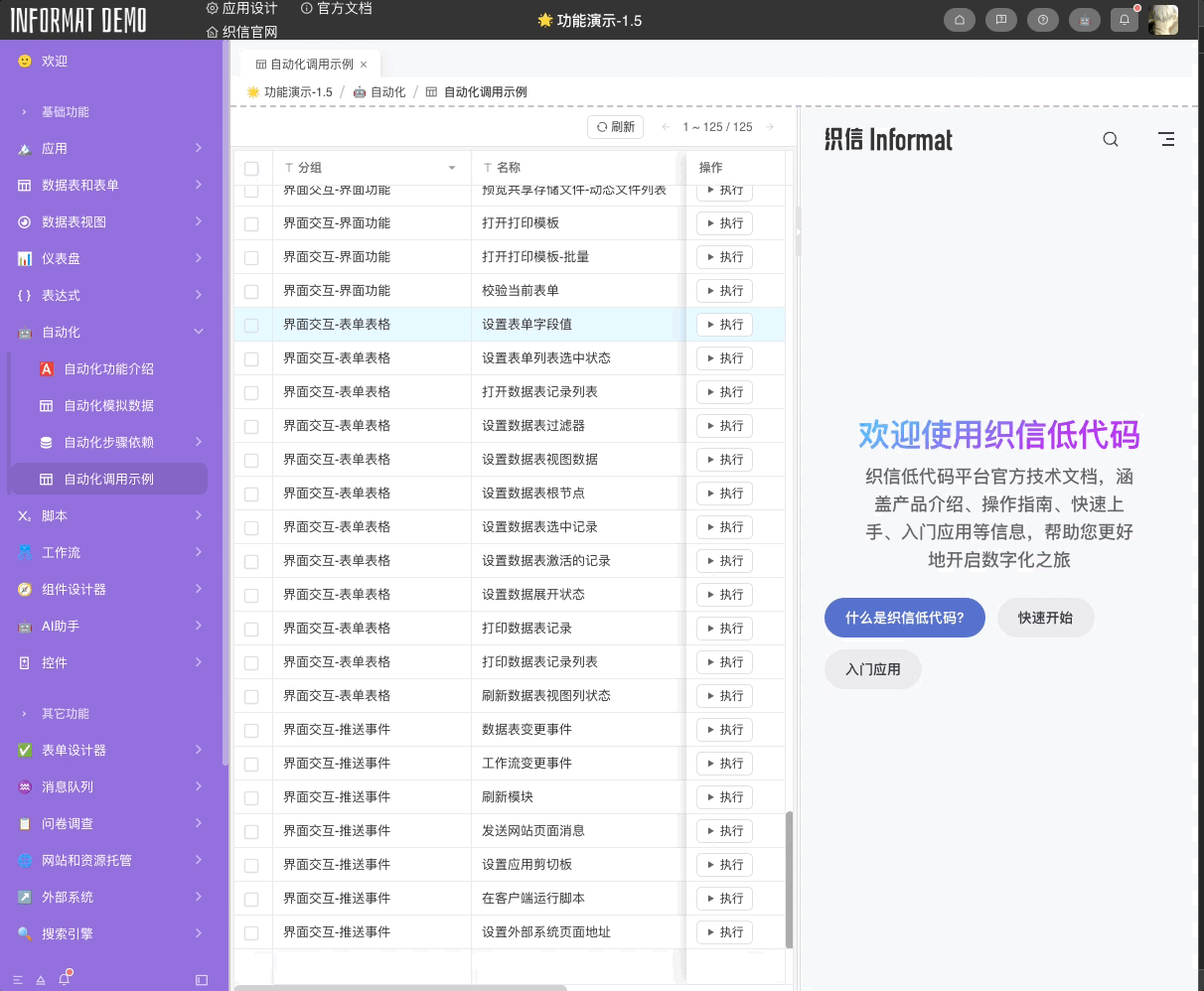1204x991 pixels.
Task: Select the 仪表盘 icon in the sidebar
Action: [x=24, y=258]
